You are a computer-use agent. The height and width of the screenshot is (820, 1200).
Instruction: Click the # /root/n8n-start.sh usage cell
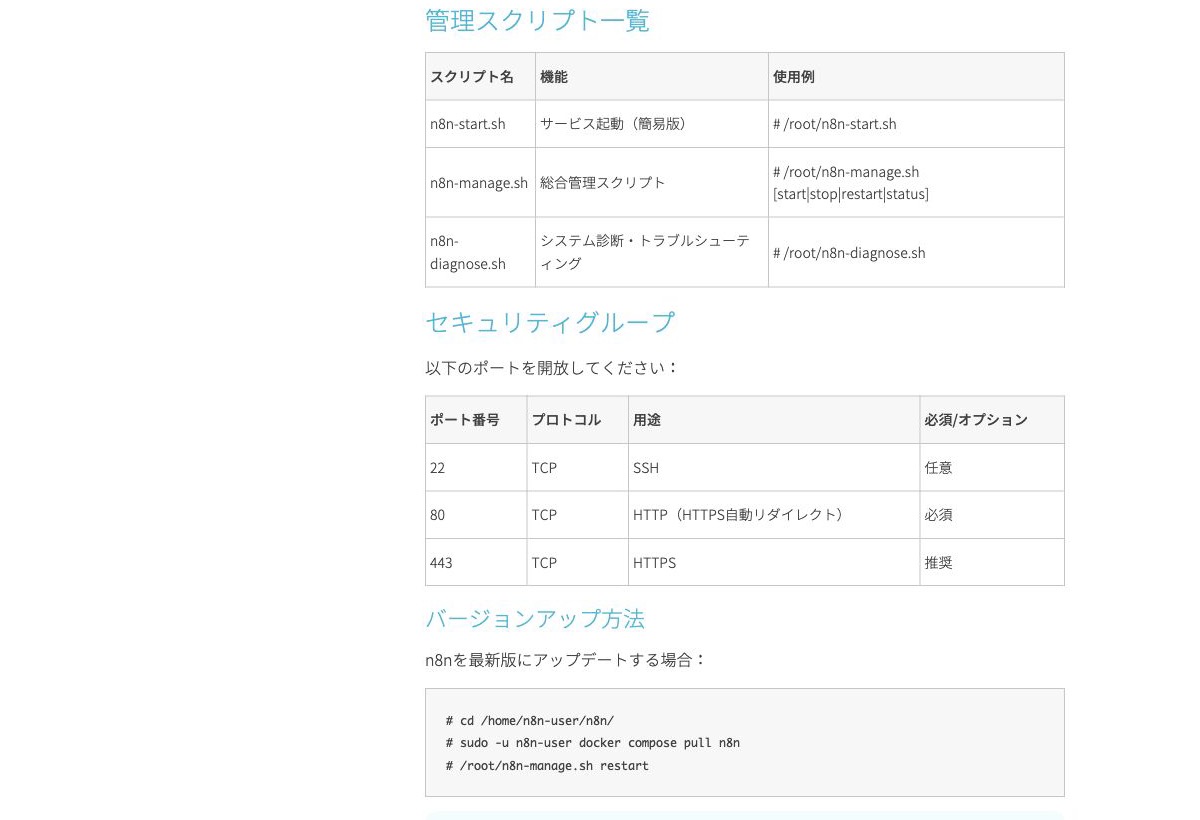click(x=916, y=124)
